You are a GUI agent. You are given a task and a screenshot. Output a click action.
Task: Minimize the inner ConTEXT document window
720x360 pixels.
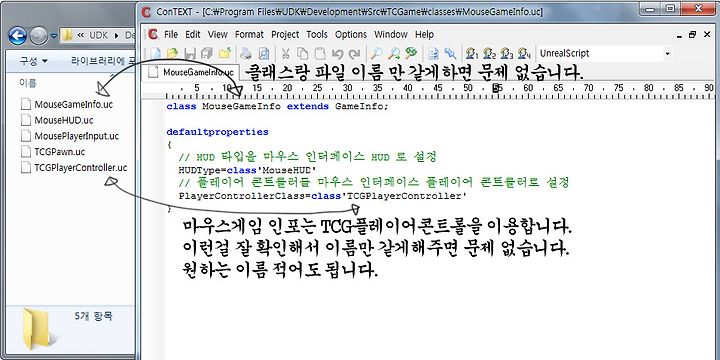pyautogui.click(x=680, y=35)
